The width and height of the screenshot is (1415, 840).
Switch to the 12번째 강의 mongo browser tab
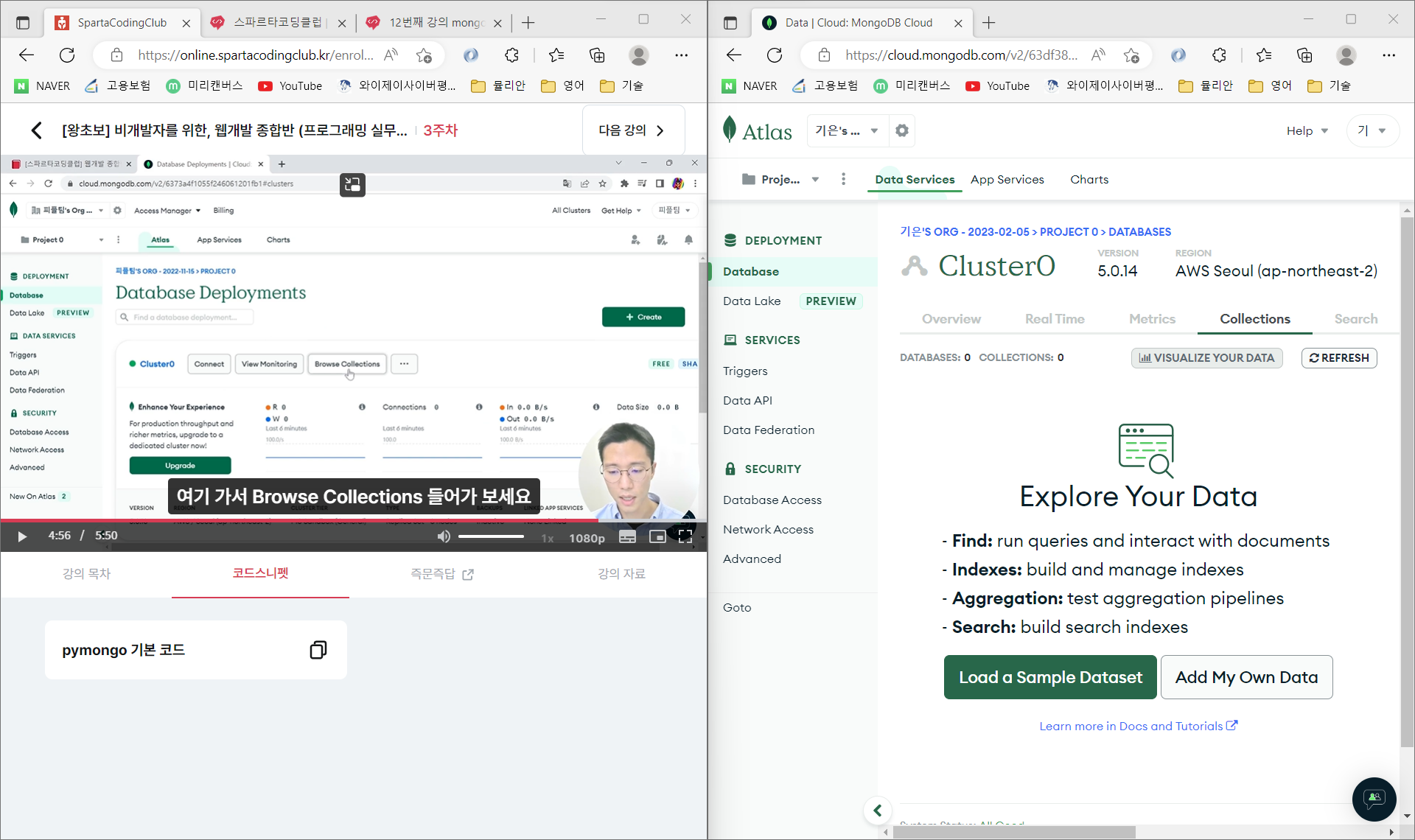point(435,23)
